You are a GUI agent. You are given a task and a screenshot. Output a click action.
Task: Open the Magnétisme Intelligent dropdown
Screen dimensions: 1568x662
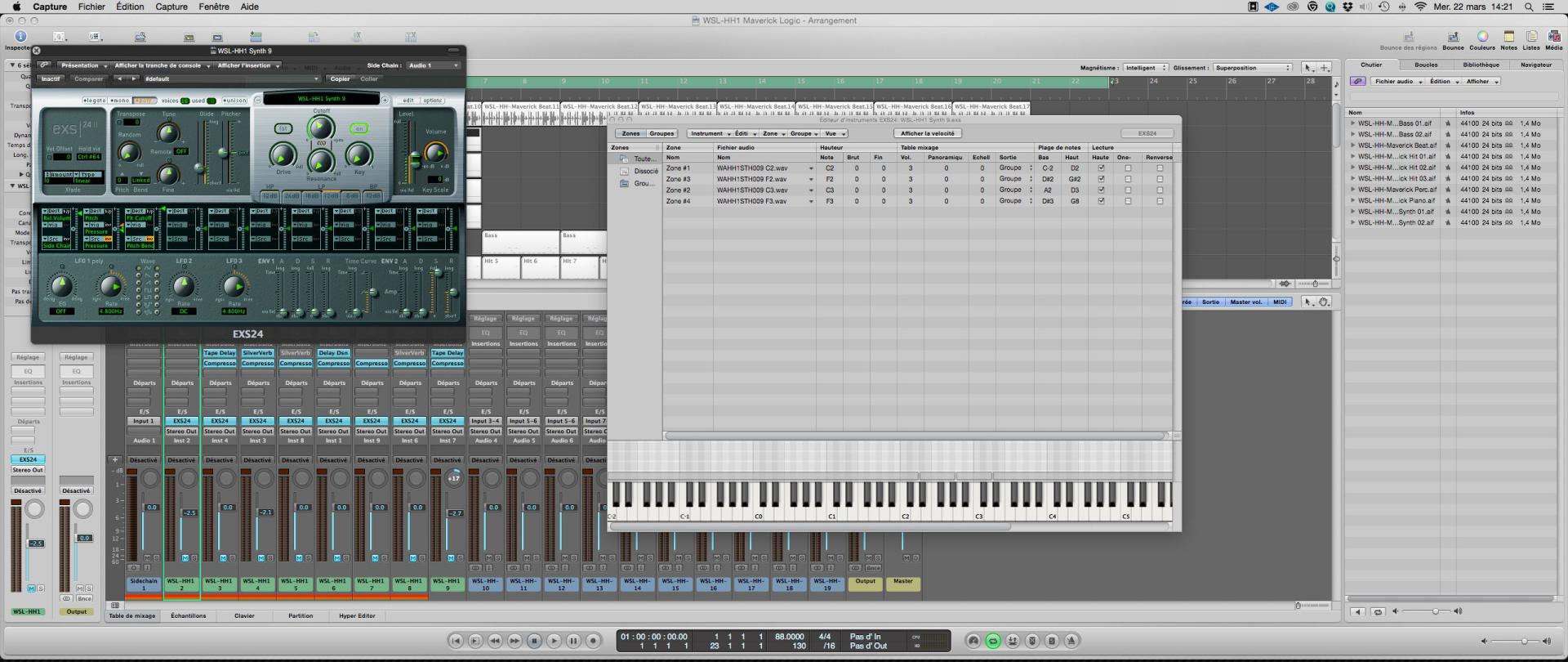(x=1146, y=68)
